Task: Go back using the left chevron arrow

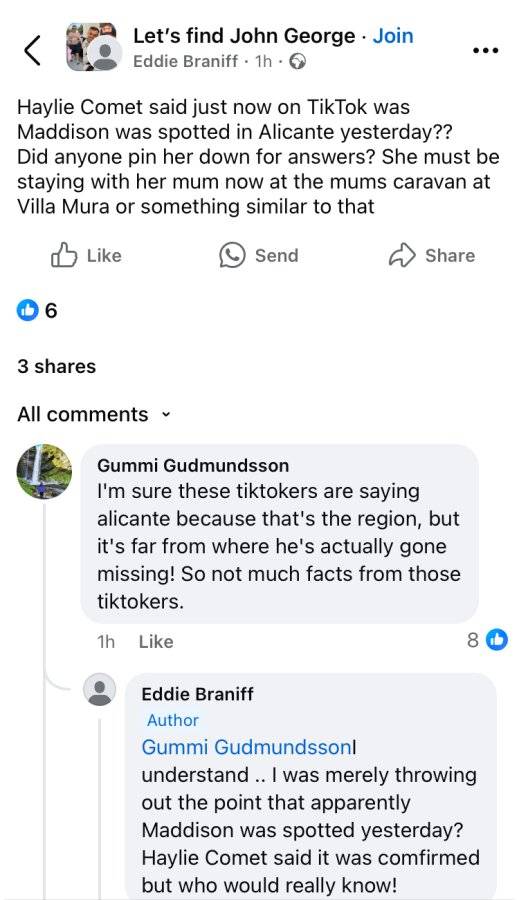Action: pyautogui.click(x=32, y=50)
